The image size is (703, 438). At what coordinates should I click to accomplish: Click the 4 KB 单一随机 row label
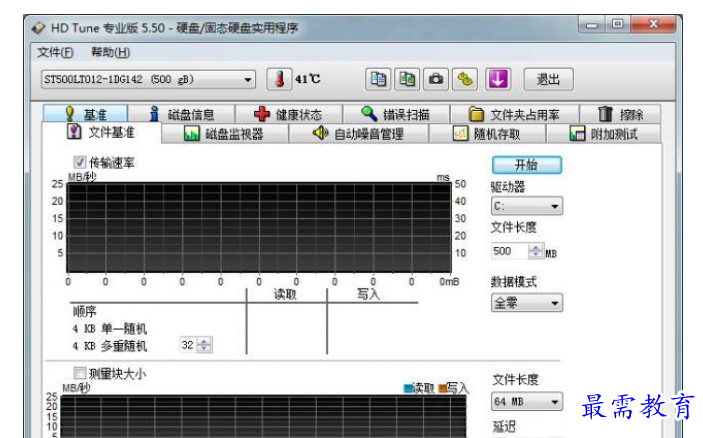110,329
